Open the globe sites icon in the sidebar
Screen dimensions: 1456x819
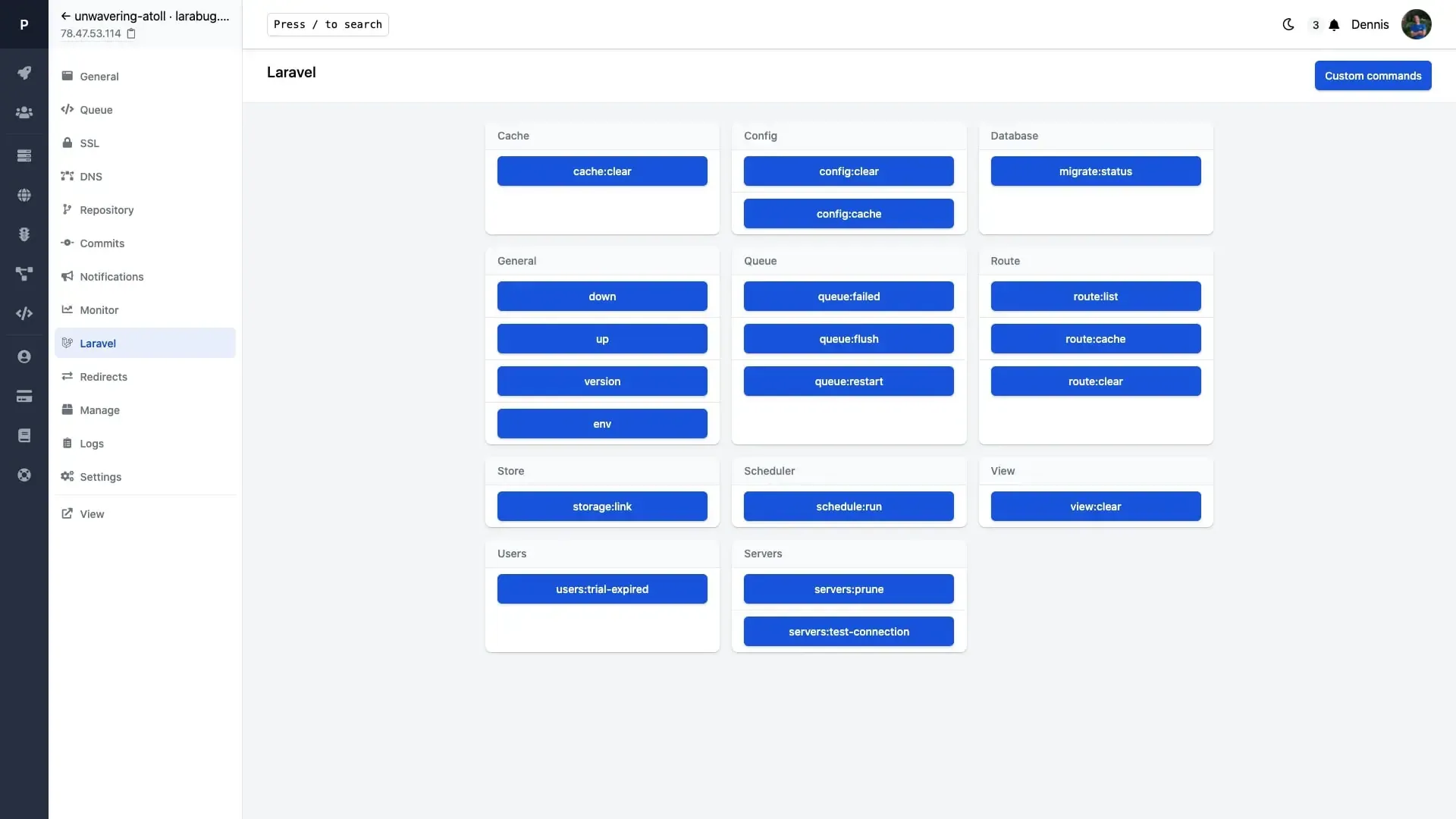point(24,195)
